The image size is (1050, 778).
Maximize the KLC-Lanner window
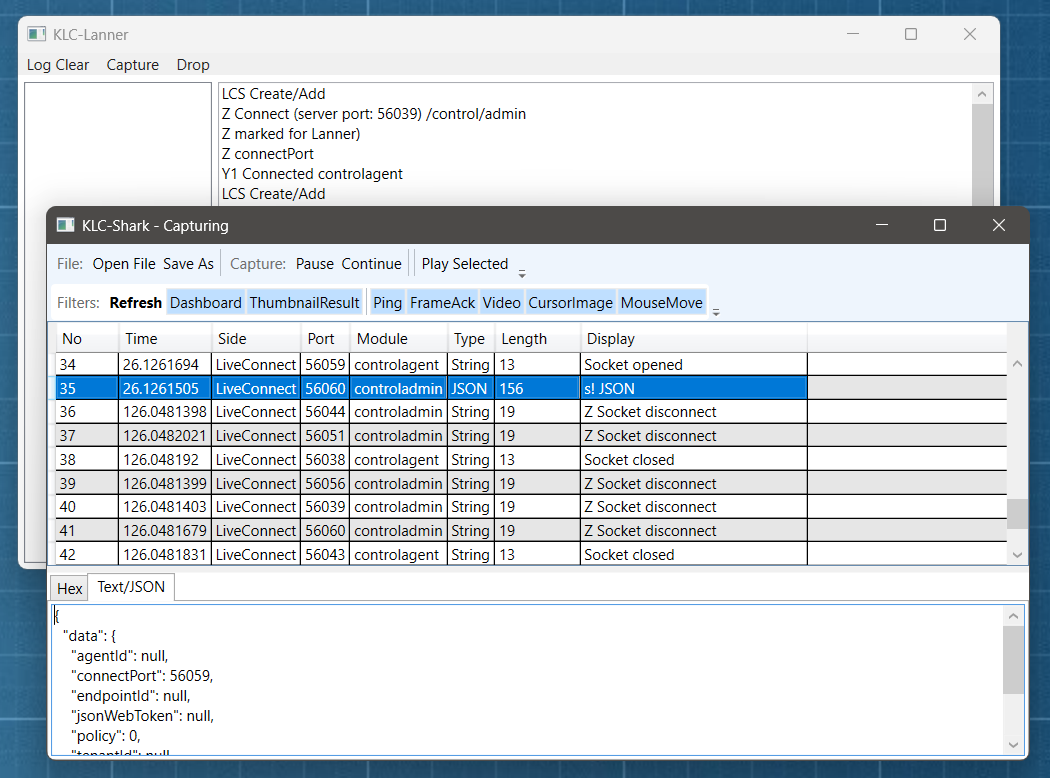[911, 34]
